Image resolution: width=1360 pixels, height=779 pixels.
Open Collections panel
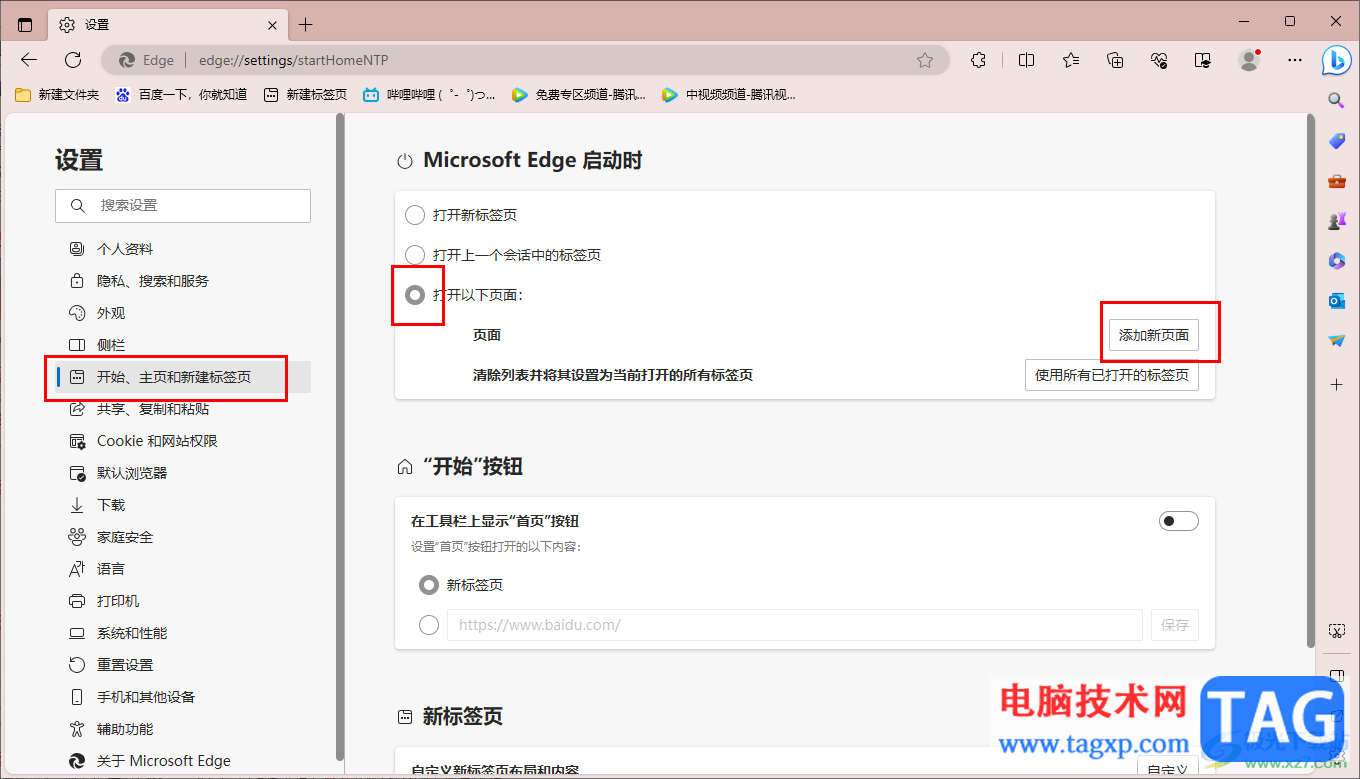1116,60
